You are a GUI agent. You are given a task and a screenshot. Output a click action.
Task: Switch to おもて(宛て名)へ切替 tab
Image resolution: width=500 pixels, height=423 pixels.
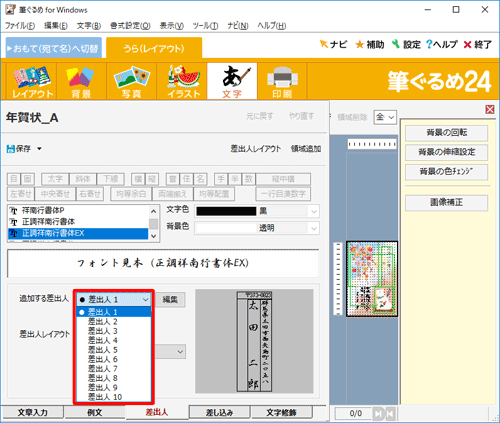click(x=54, y=48)
